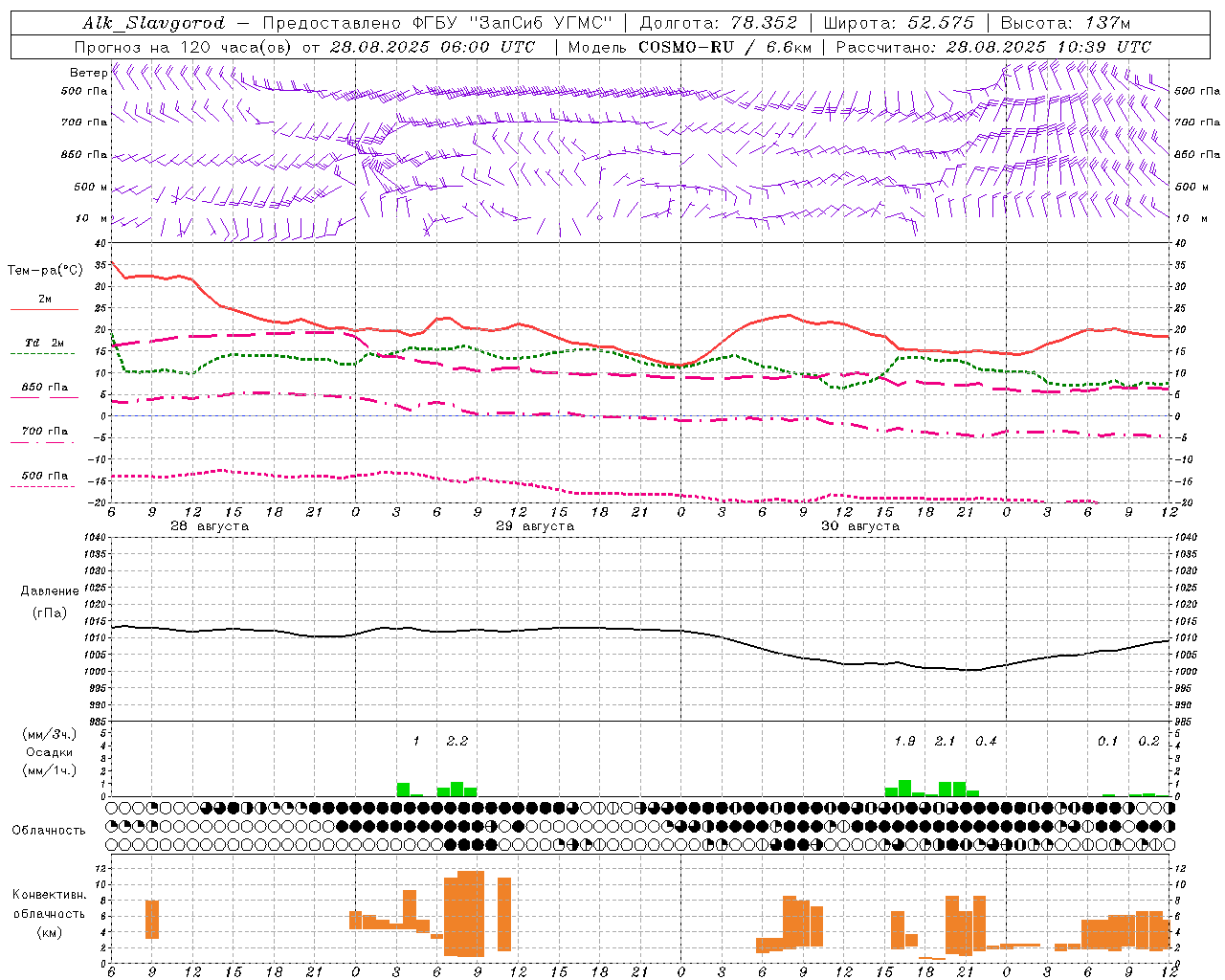Click the solid red line sample under 2м

coord(44,309)
